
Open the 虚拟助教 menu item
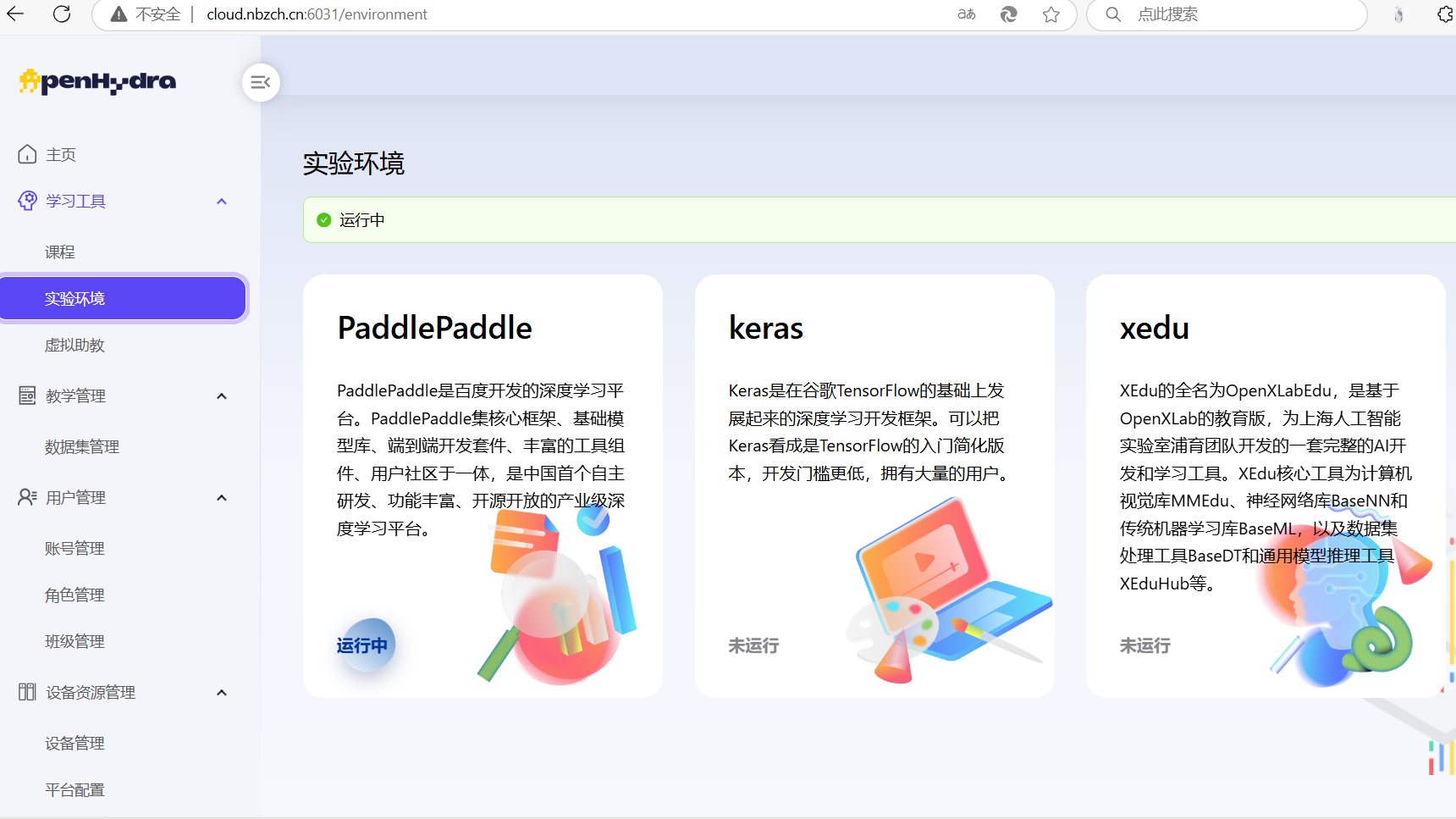(x=74, y=346)
